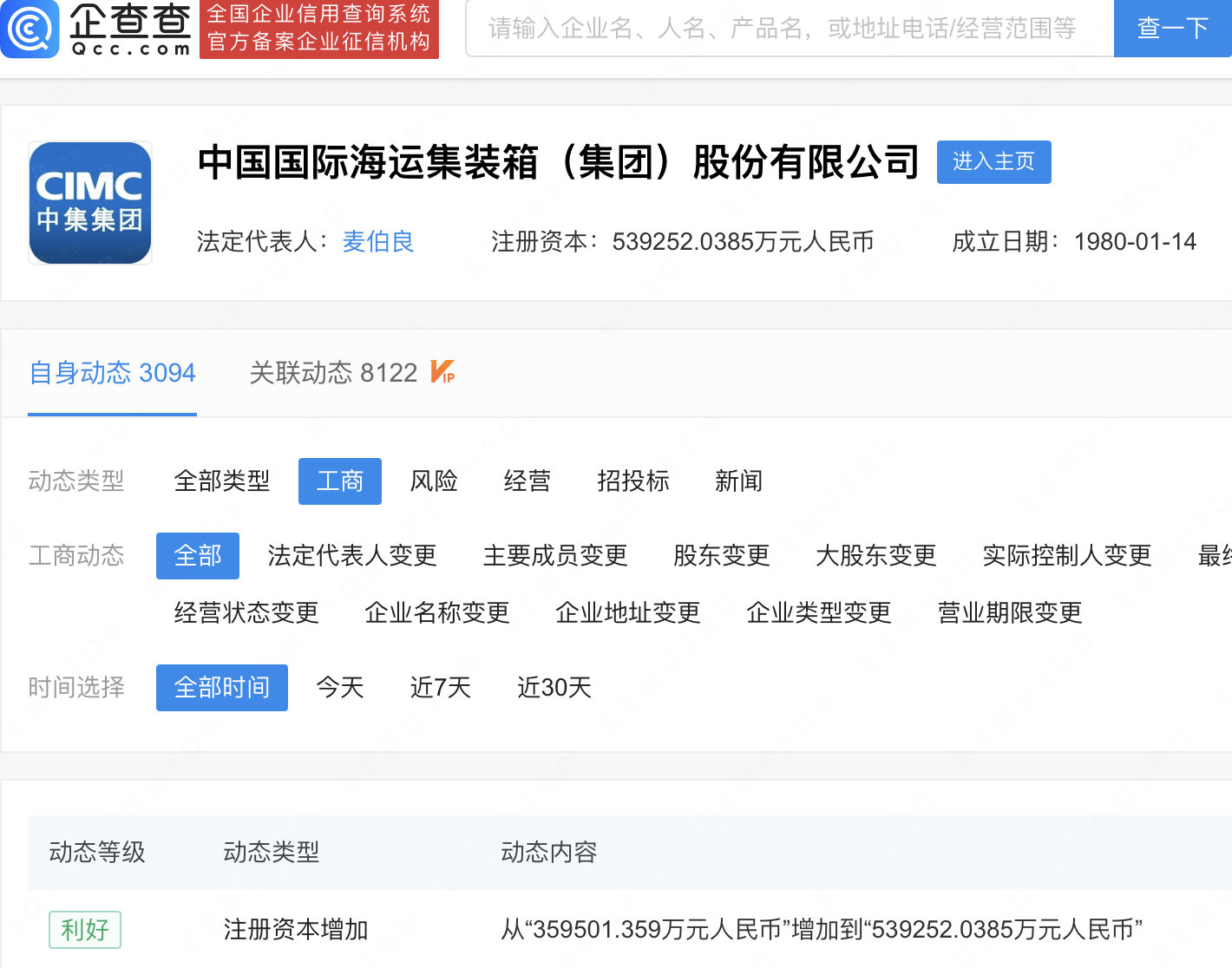1232x968 pixels.
Task: Click the 动态等级 column header
Action: (97, 853)
